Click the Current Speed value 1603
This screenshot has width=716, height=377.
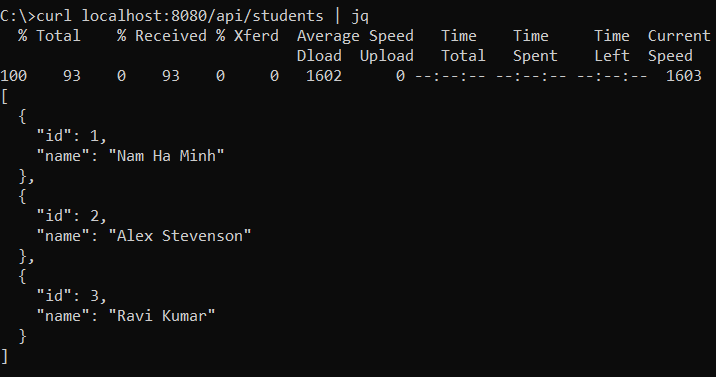click(x=684, y=76)
